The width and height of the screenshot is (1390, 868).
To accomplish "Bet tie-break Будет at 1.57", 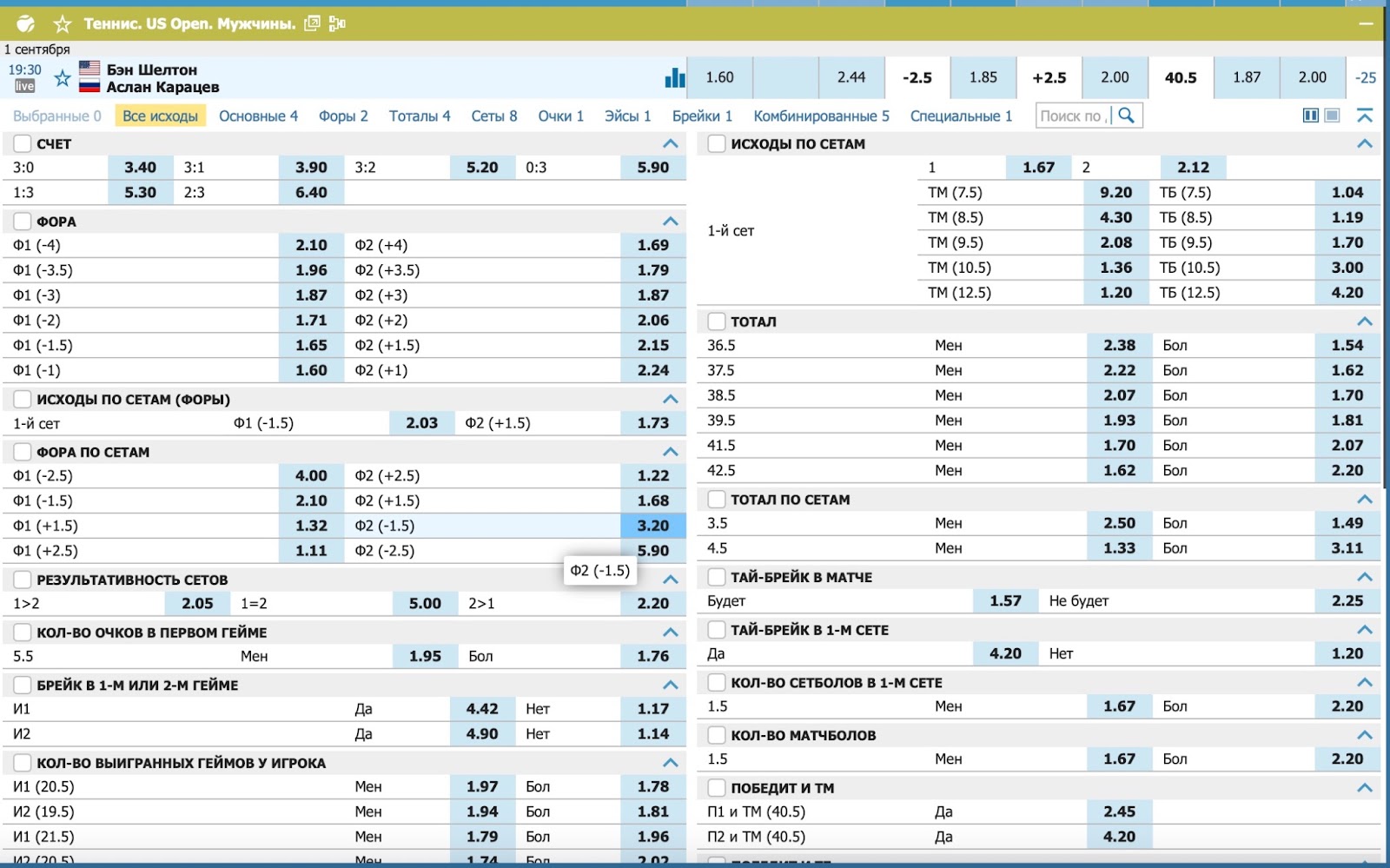I will coord(1005,600).
